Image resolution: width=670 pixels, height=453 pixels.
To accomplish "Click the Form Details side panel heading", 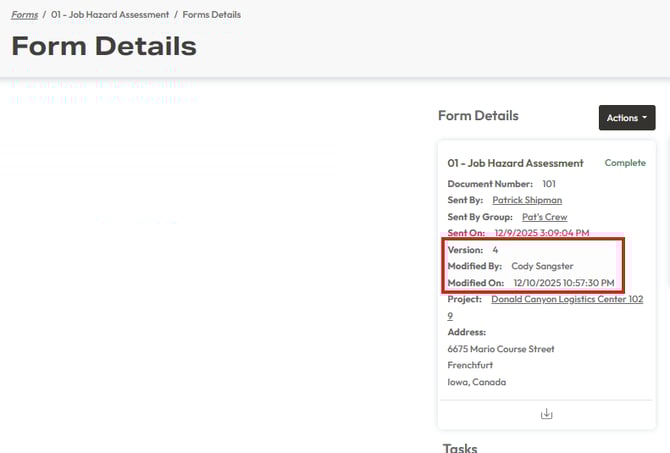I will (478, 116).
